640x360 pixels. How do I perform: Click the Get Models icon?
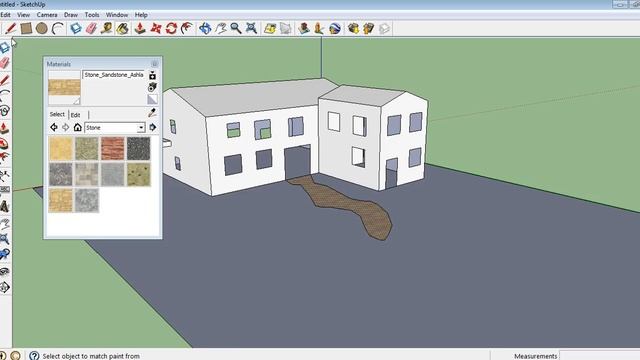coord(353,29)
